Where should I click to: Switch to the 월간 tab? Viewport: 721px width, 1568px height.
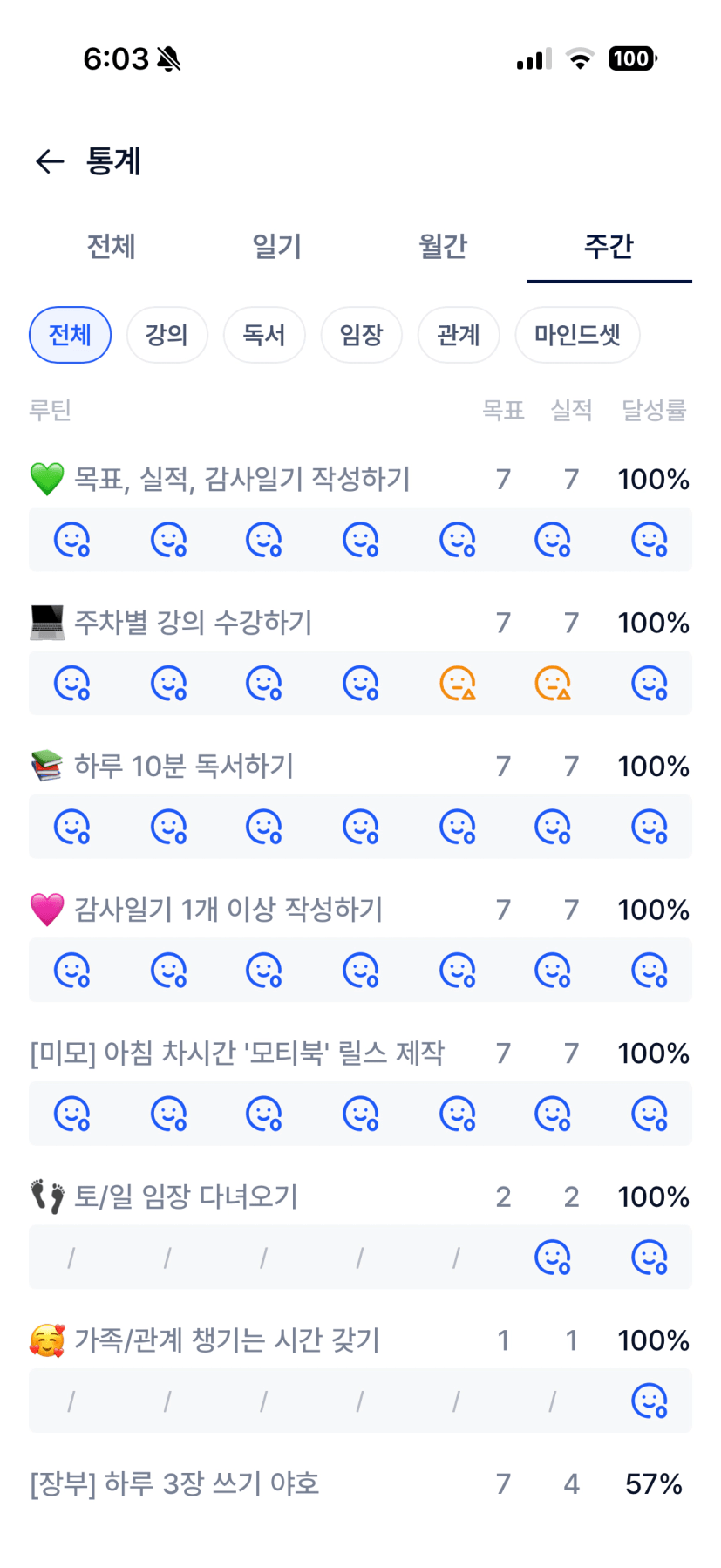[x=443, y=247]
